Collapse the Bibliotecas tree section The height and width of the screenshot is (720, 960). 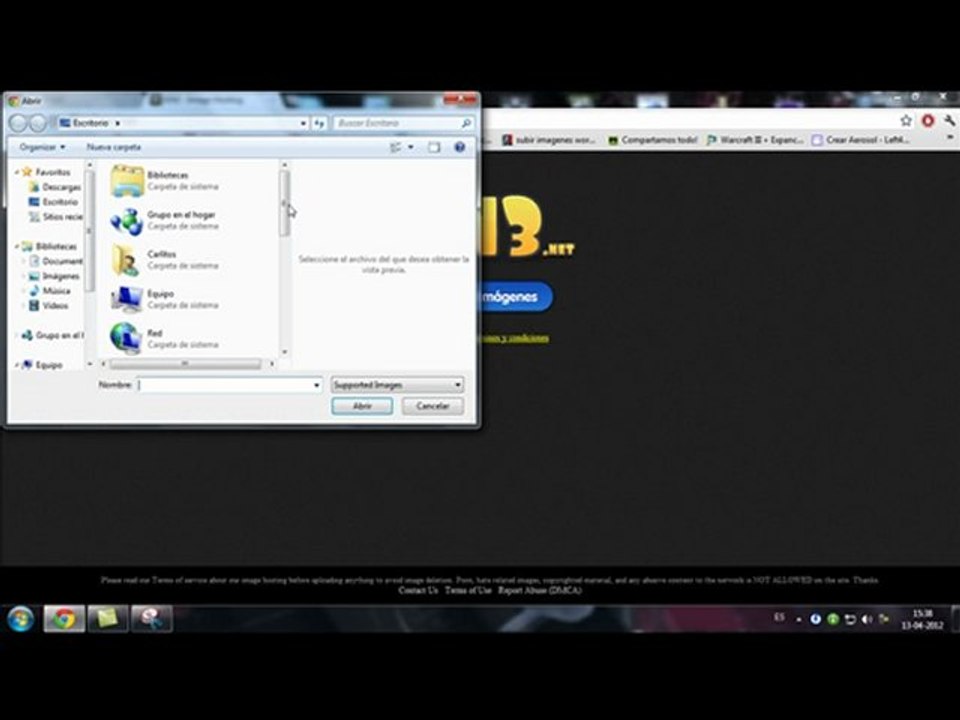[17, 246]
